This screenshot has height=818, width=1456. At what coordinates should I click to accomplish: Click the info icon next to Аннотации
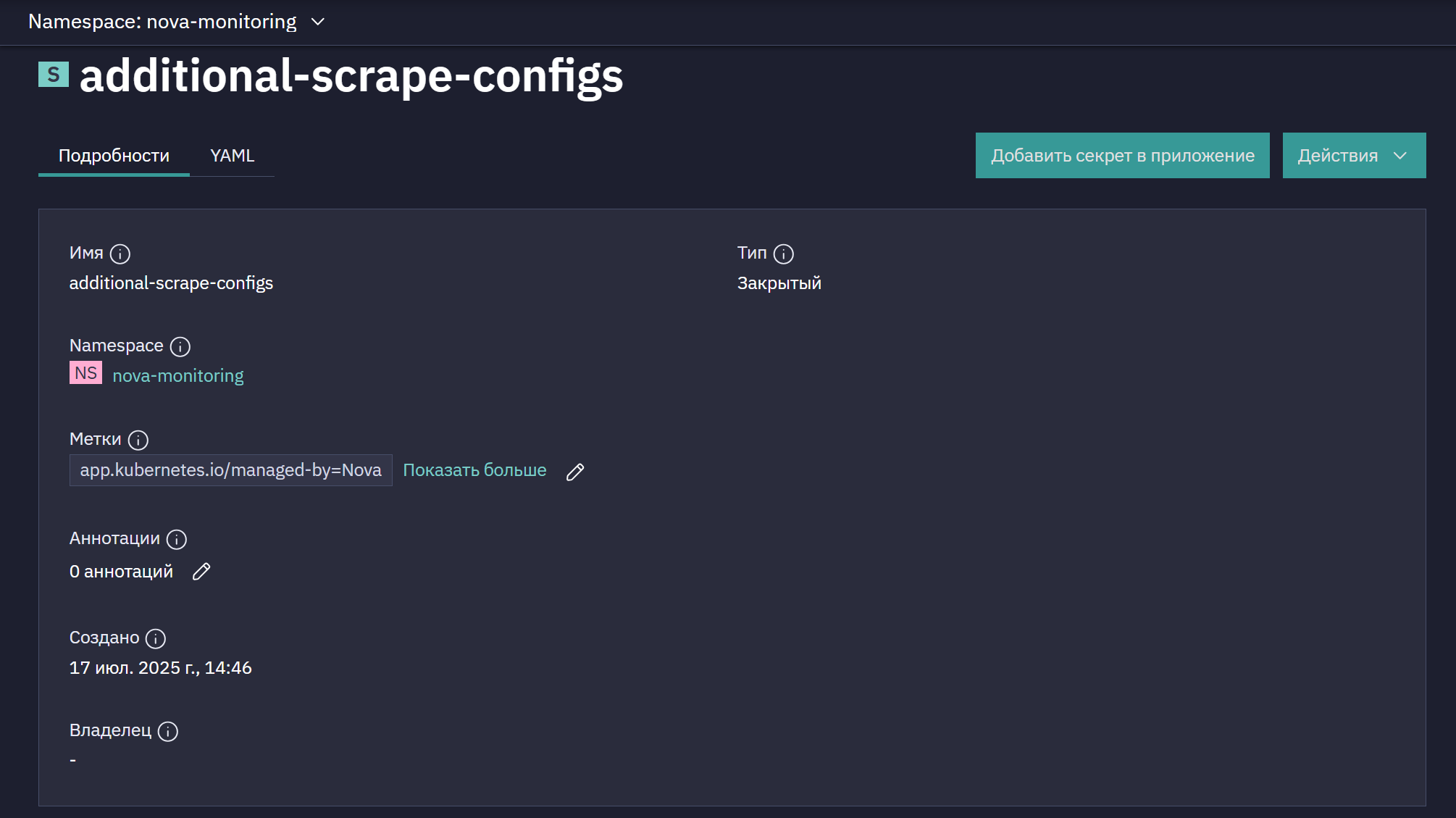[x=177, y=540]
